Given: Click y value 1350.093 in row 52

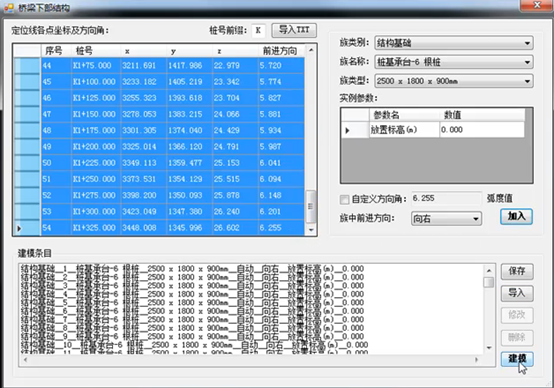Looking at the screenshot, I should [x=189, y=195].
